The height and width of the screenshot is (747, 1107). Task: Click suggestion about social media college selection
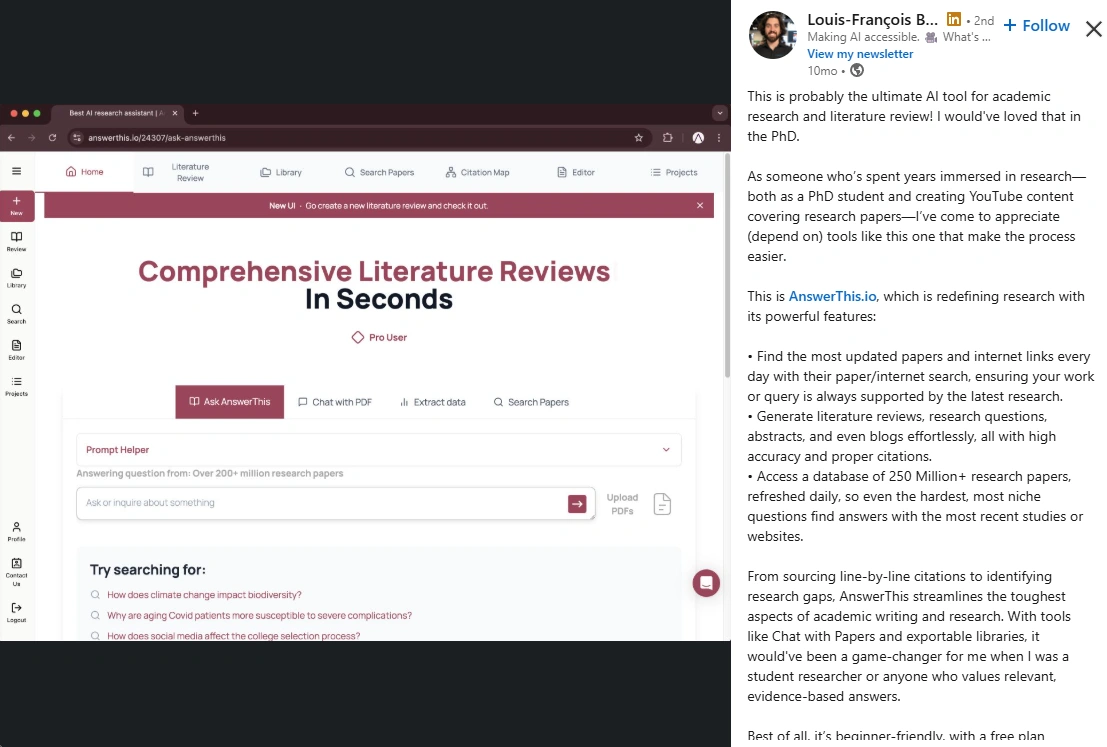233,635
